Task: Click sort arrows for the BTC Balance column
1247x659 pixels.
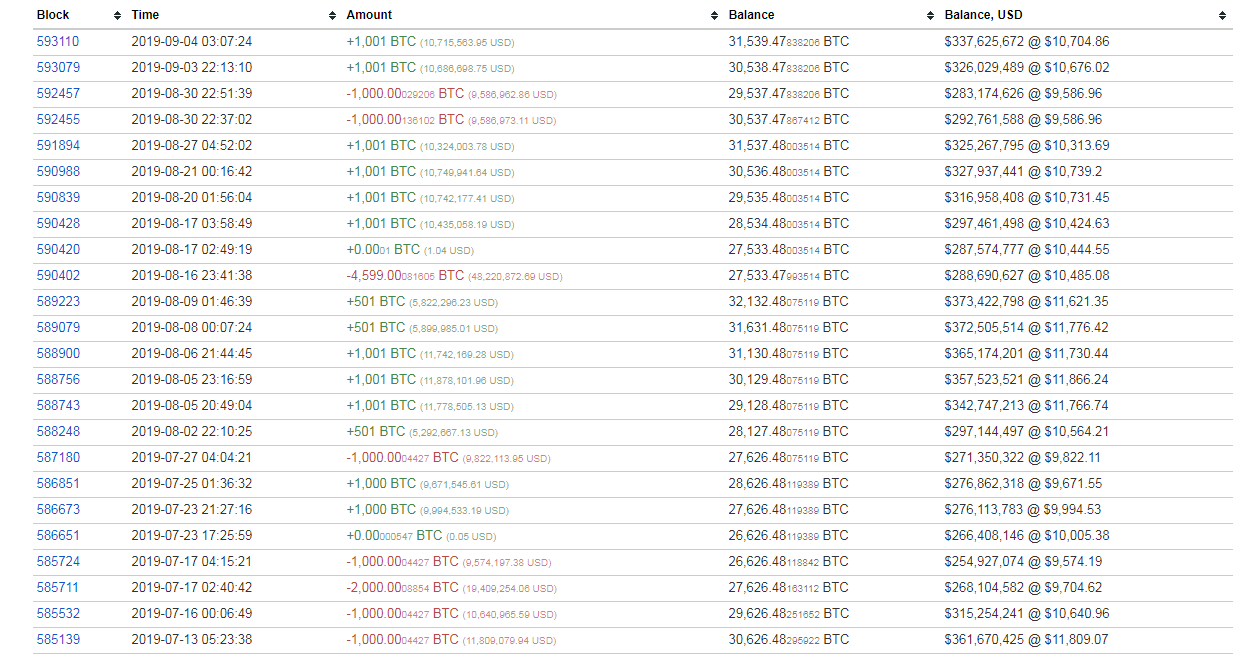Action: [931, 16]
